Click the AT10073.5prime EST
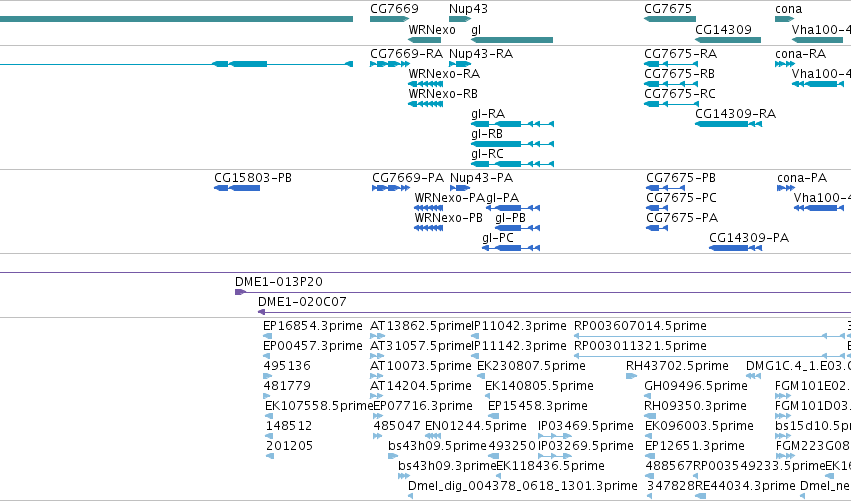This screenshot has width=851, height=501. point(377,376)
